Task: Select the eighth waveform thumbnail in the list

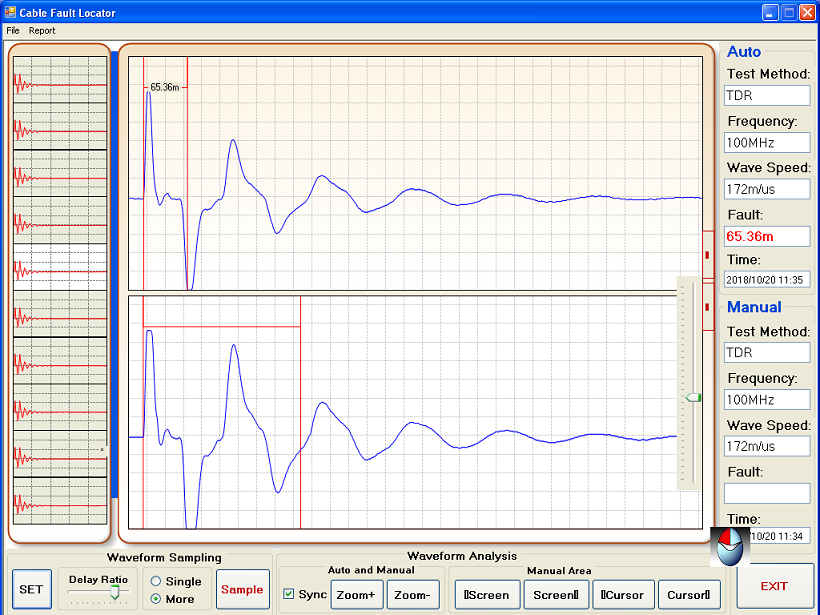Action: click(x=60, y=407)
